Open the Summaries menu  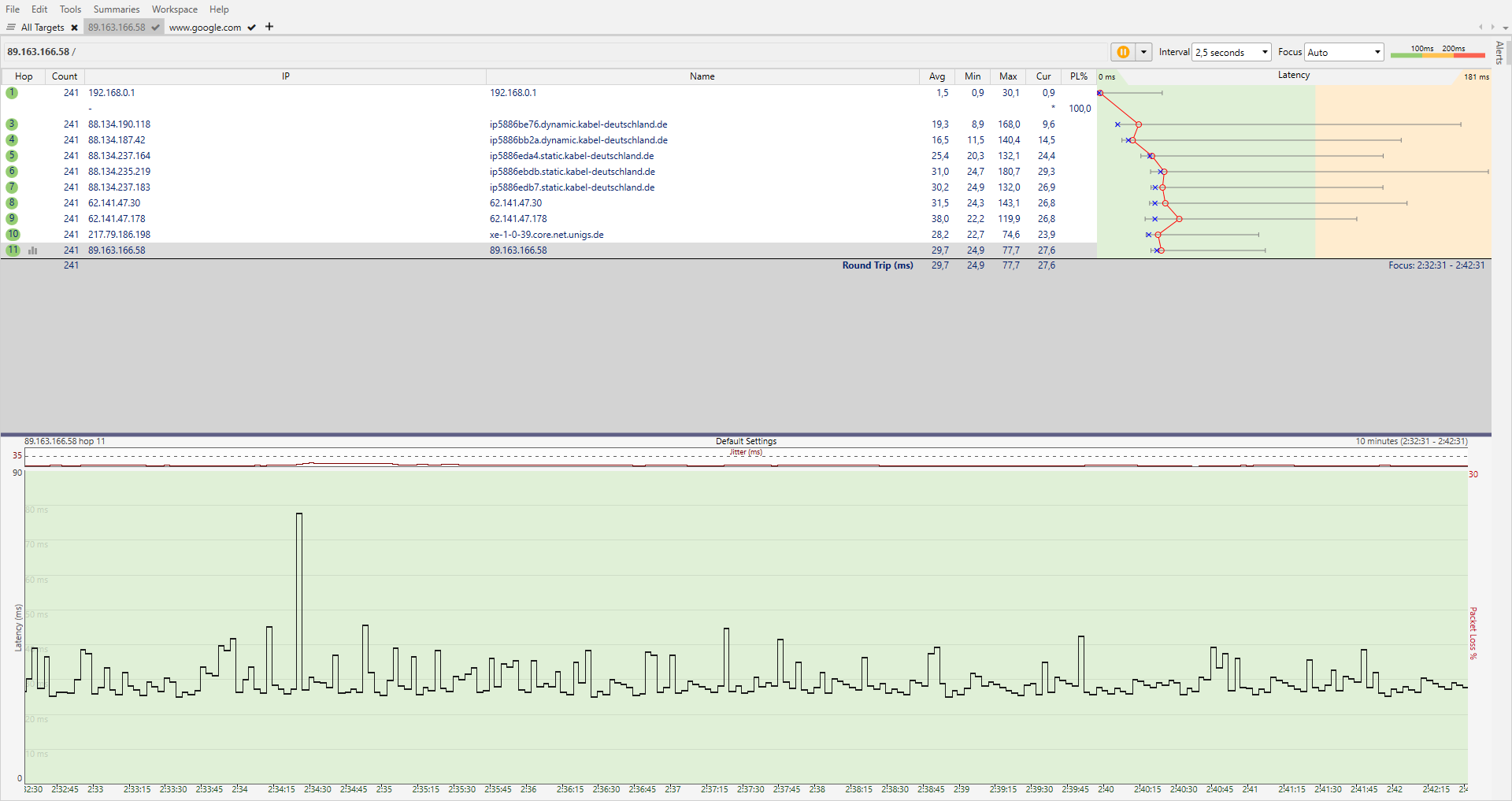117,9
